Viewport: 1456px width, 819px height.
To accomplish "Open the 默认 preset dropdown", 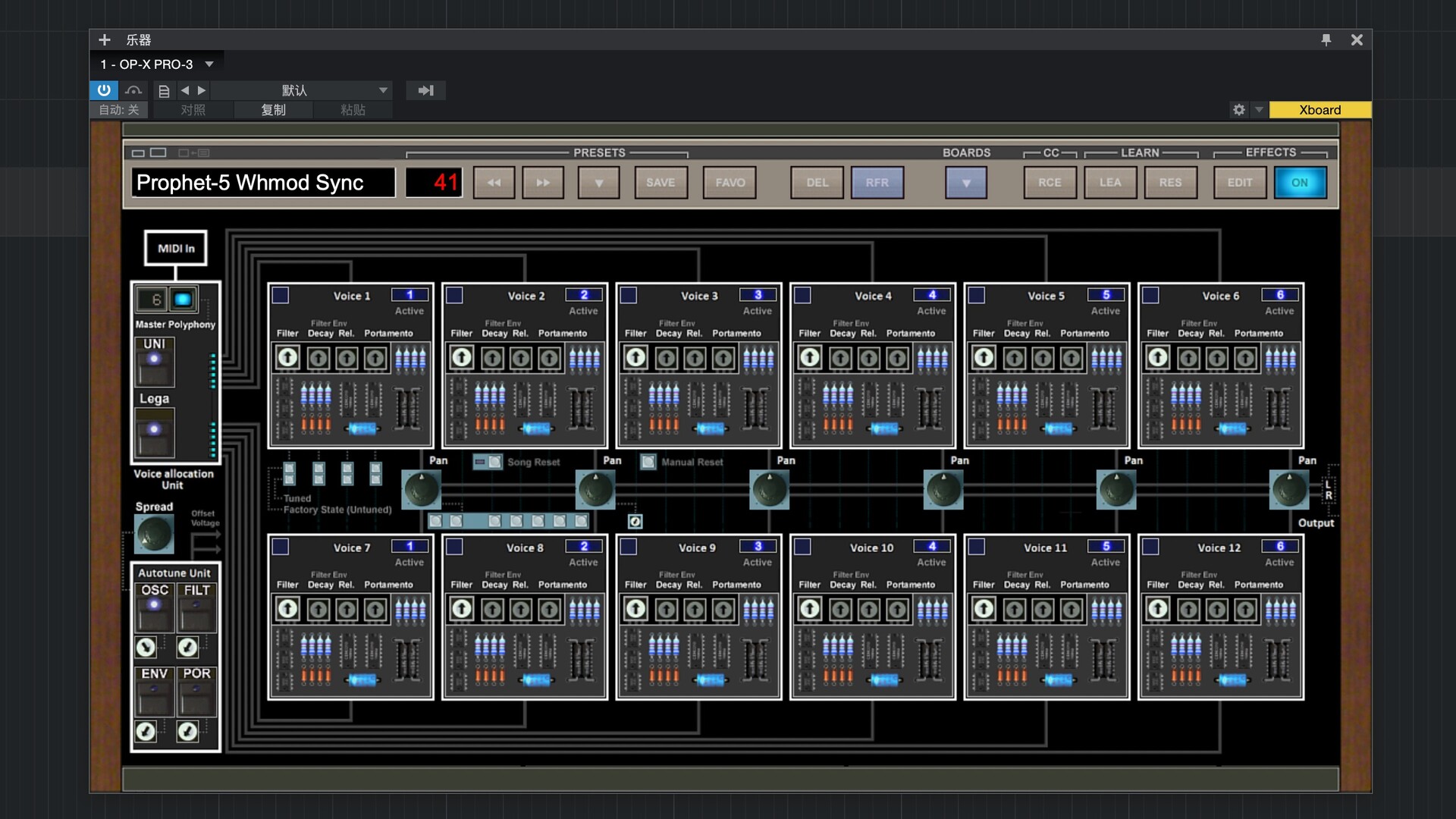I will (383, 90).
